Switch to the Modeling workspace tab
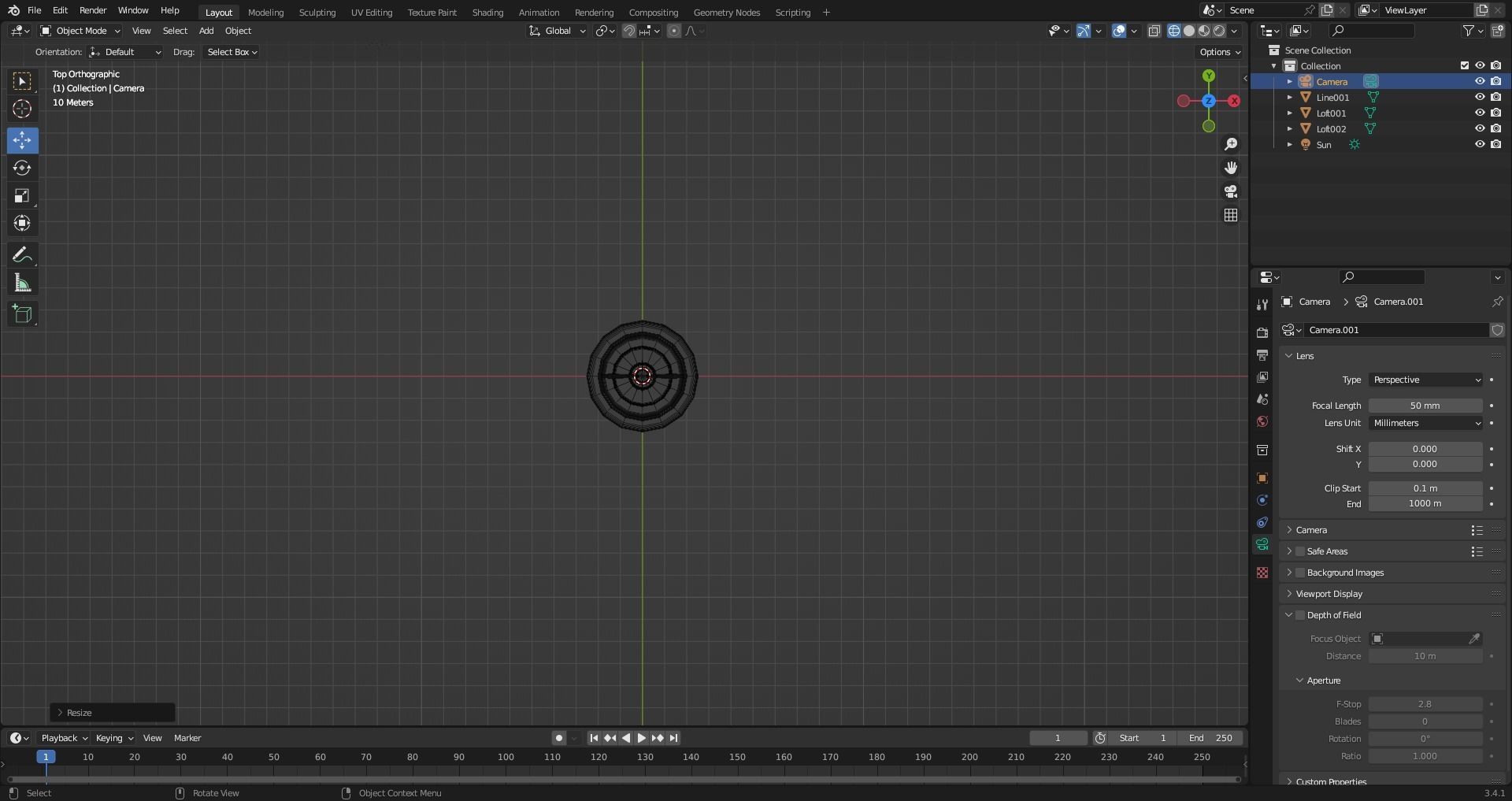This screenshot has width=1512, height=801. coord(265,12)
